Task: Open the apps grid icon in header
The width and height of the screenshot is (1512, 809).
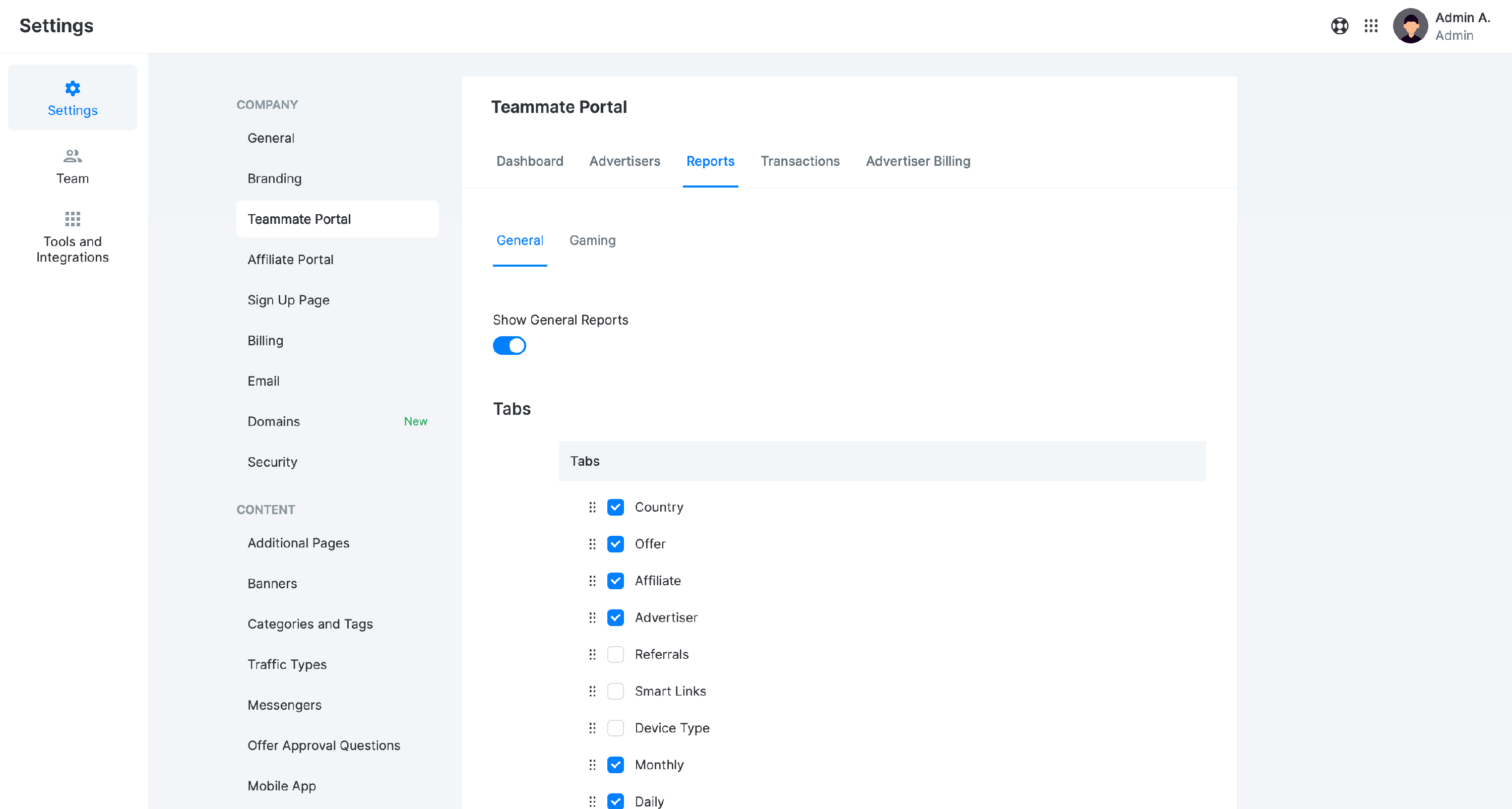Action: pyautogui.click(x=1371, y=26)
